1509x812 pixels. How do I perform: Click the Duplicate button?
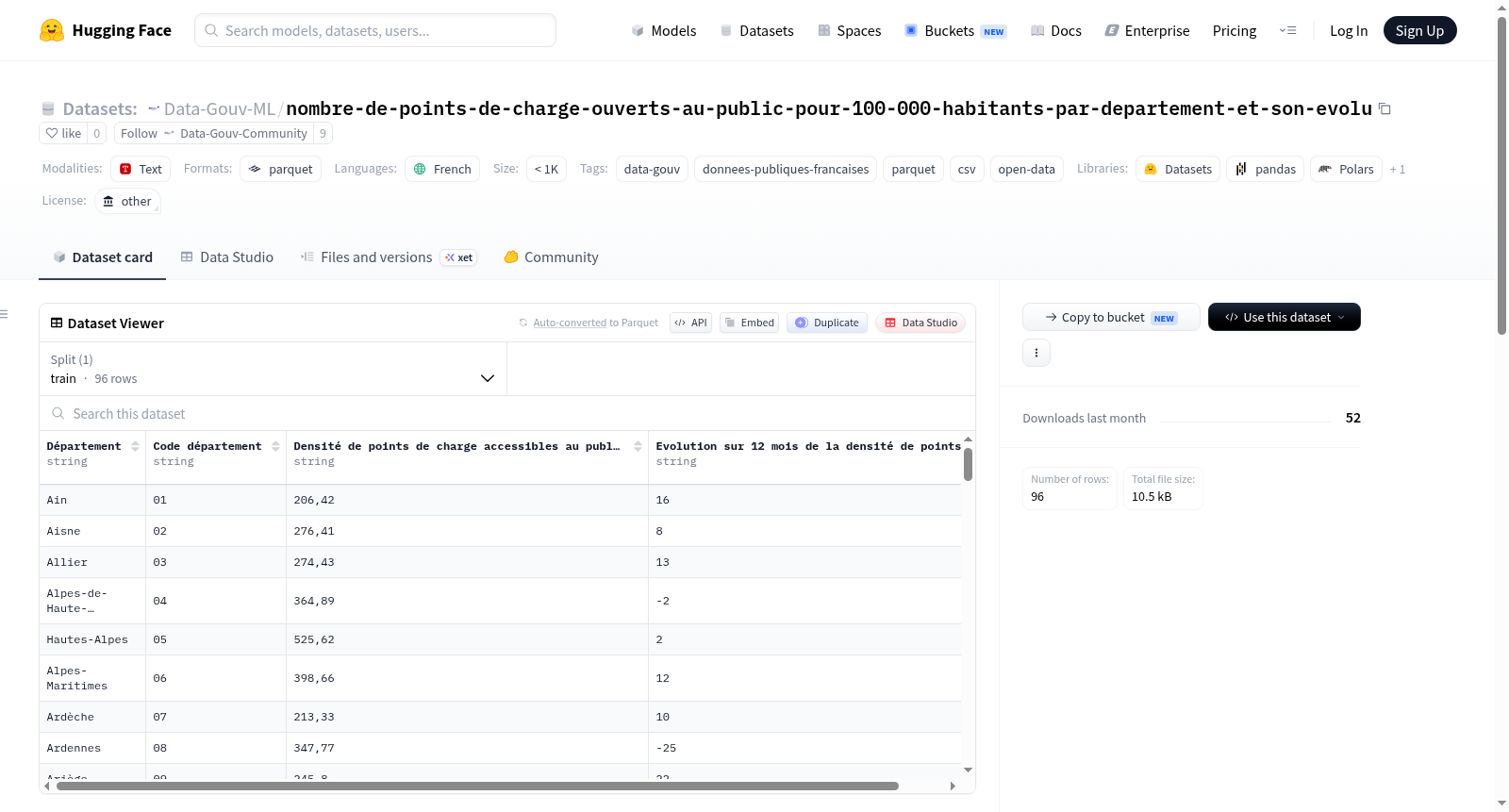click(826, 323)
